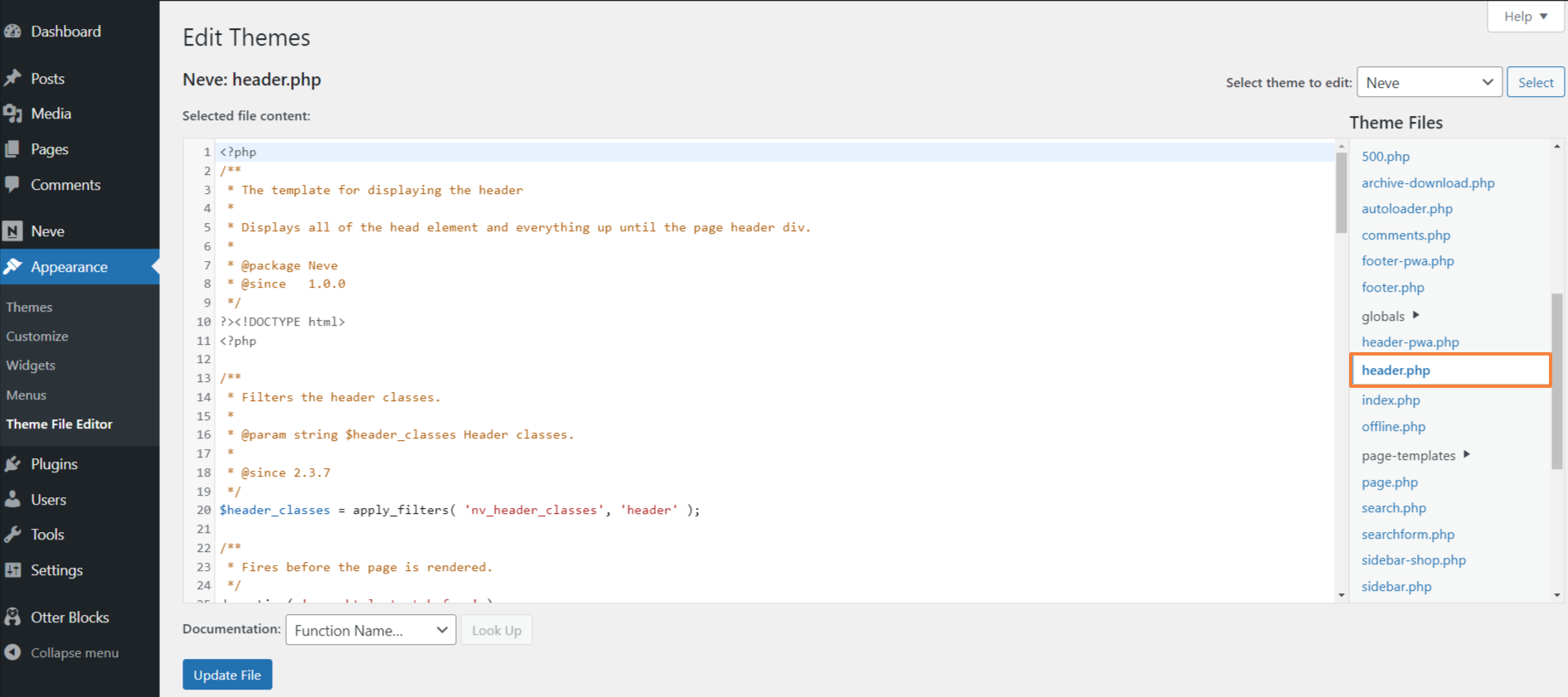Click the Theme Files scroll down arrow
This screenshot has height=697, width=1568.
coord(1556,595)
